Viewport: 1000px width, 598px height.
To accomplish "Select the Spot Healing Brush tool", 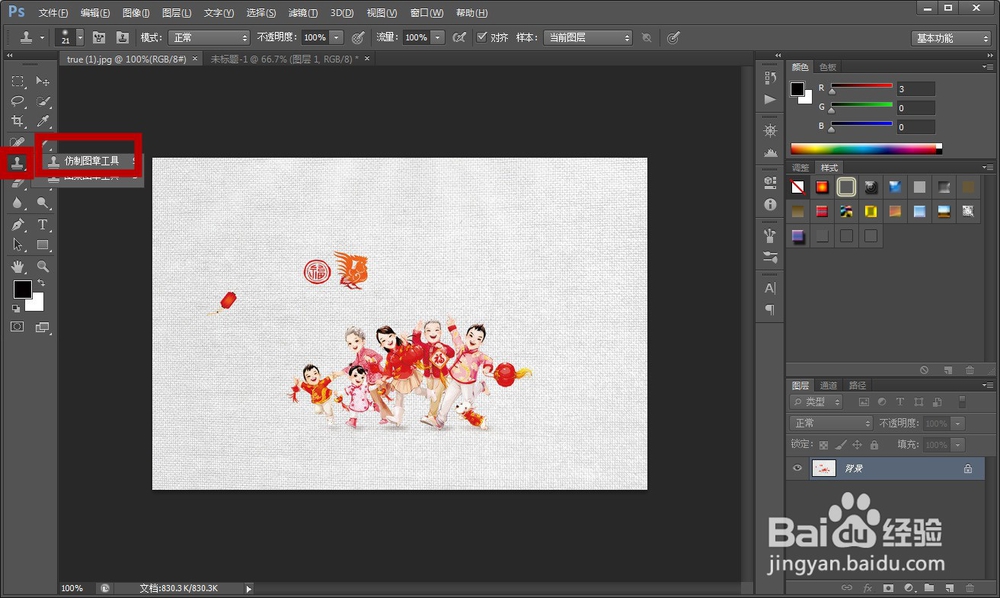I will click(x=17, y=142).
